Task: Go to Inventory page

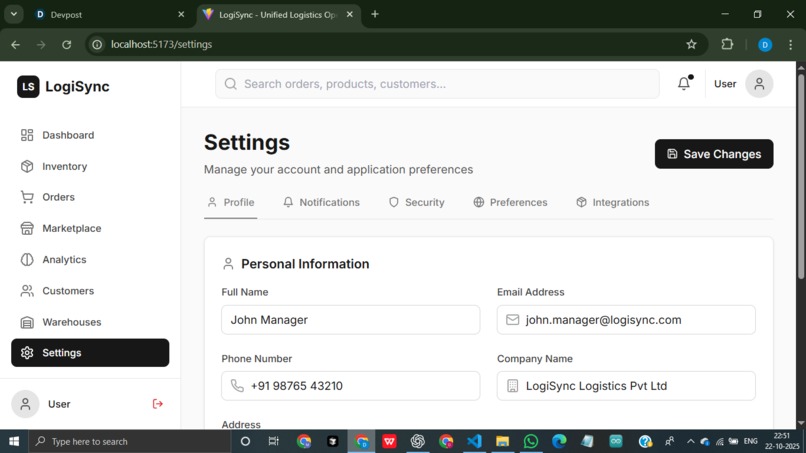Action: point(90,166)
